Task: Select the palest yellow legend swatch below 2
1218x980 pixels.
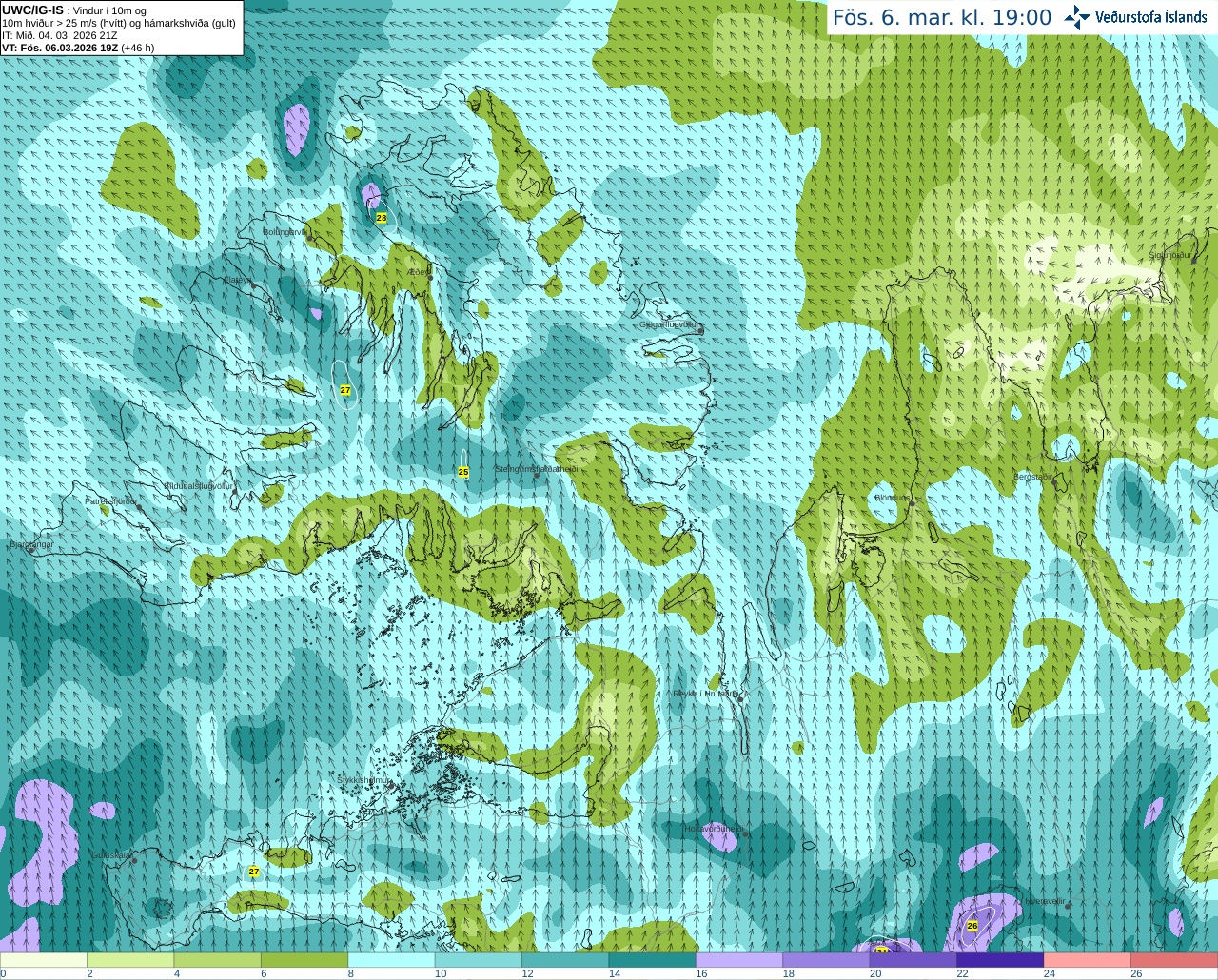Action: click(44, 960)
